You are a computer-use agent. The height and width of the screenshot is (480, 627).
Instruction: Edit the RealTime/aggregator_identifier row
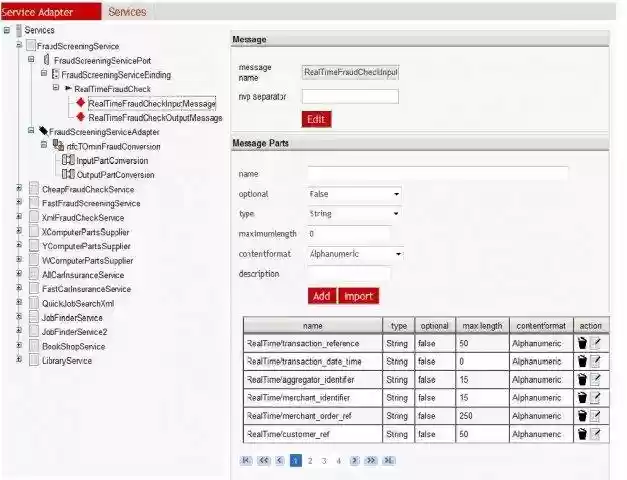[595, 379]
